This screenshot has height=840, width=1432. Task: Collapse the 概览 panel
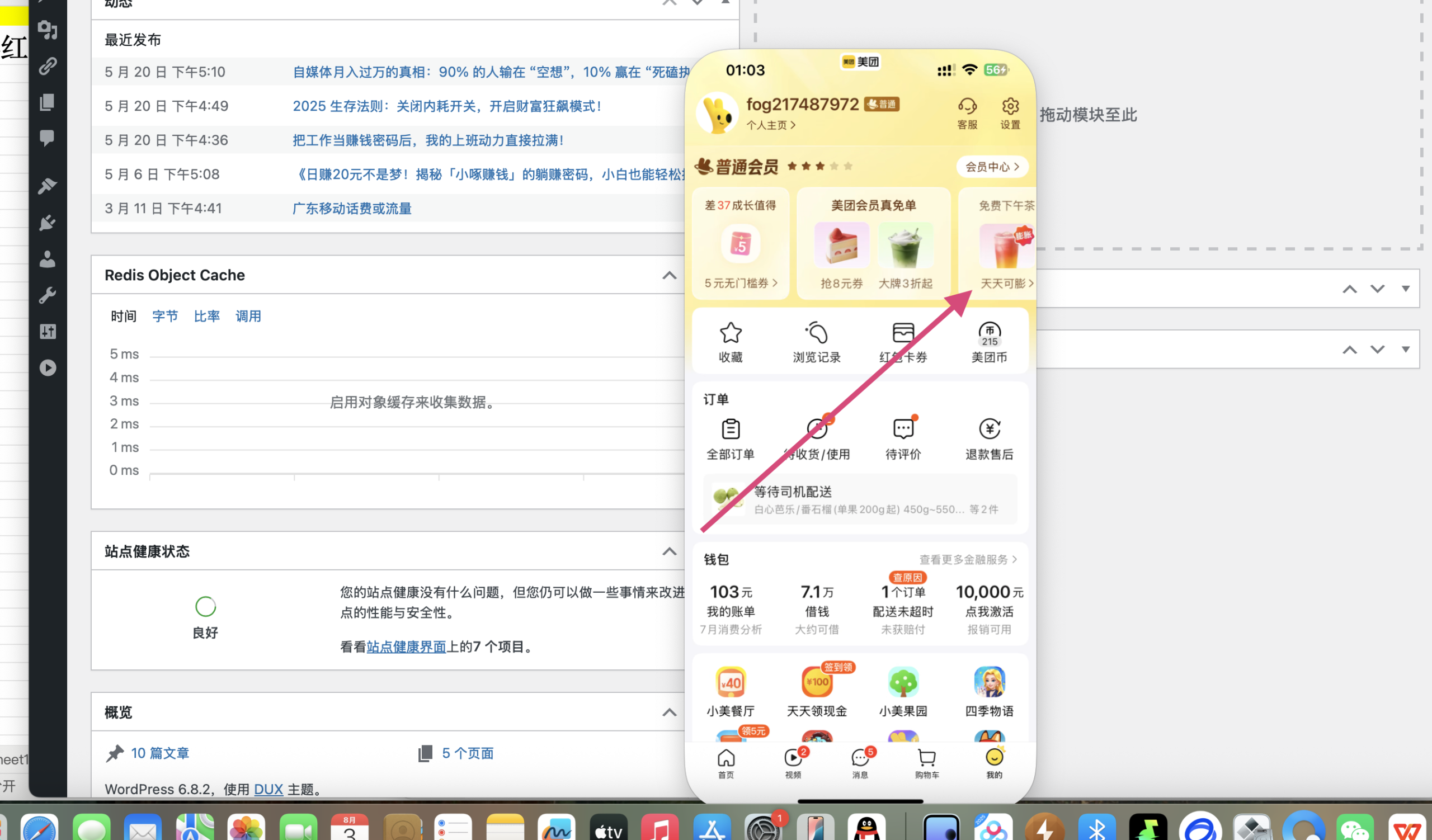[670, 712]
